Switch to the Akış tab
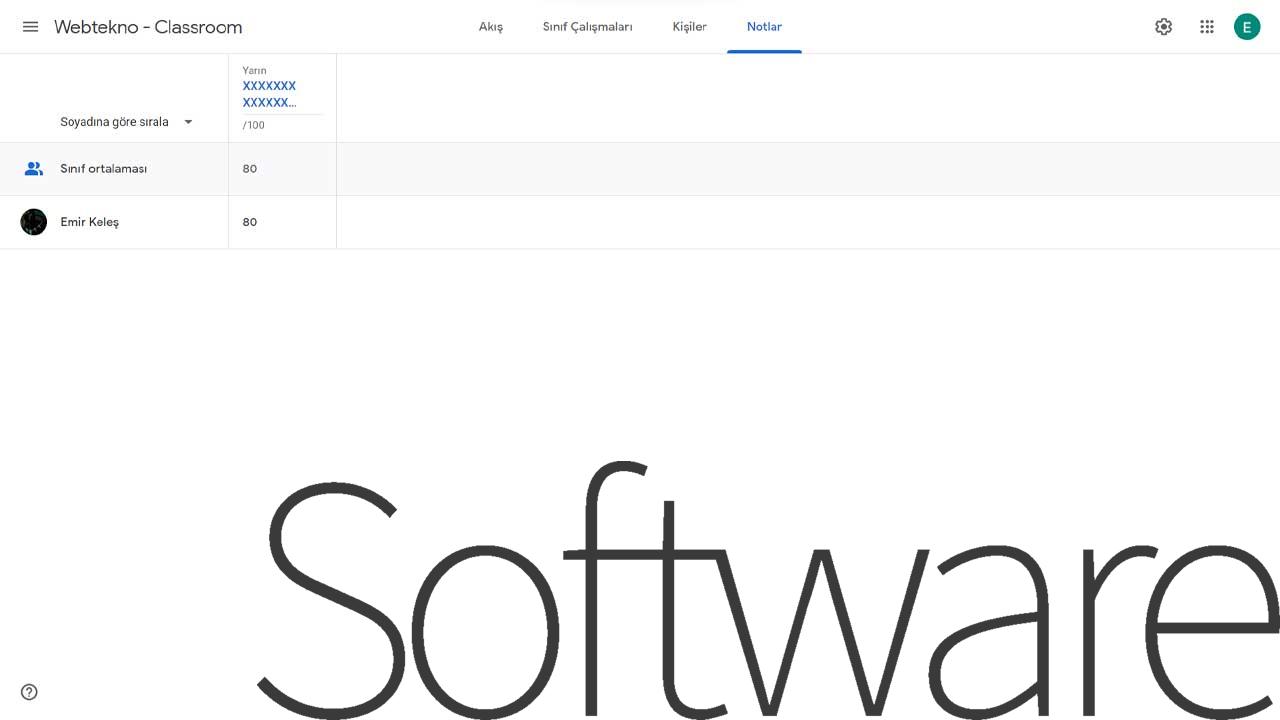1280x720 pixels. (491, 27)
